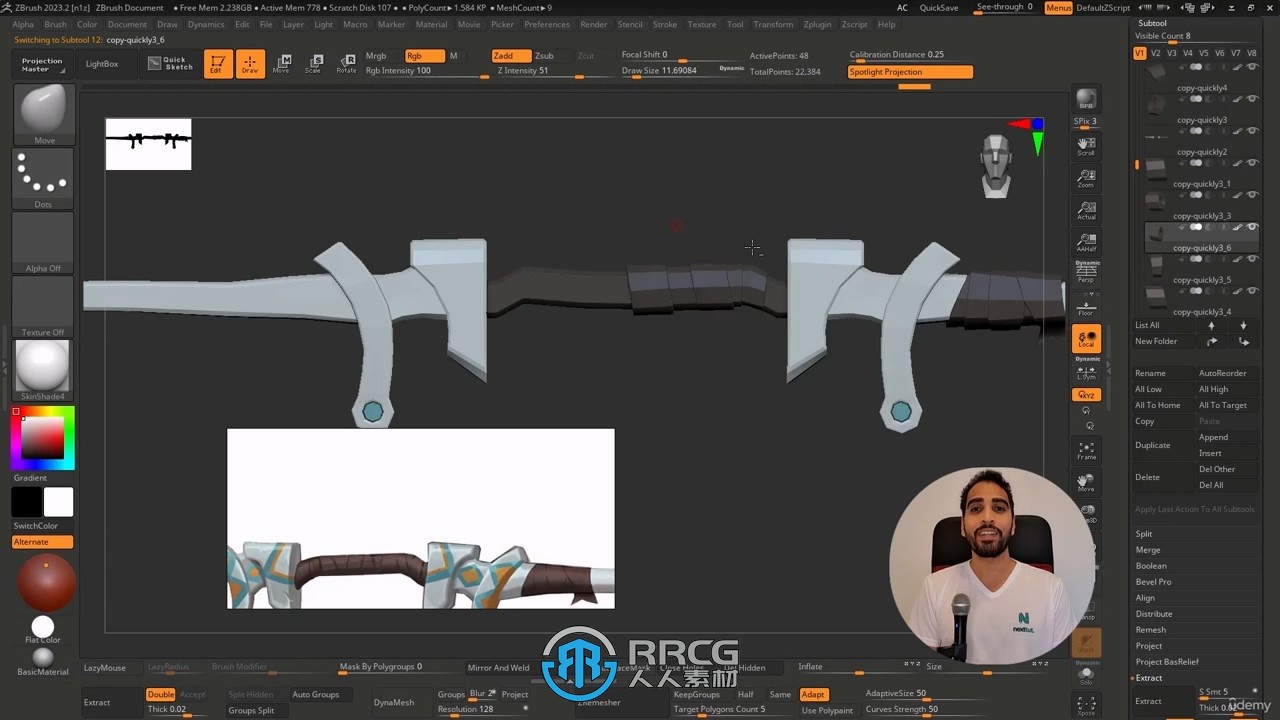Open the Texture Off selector

click(43, 307)
